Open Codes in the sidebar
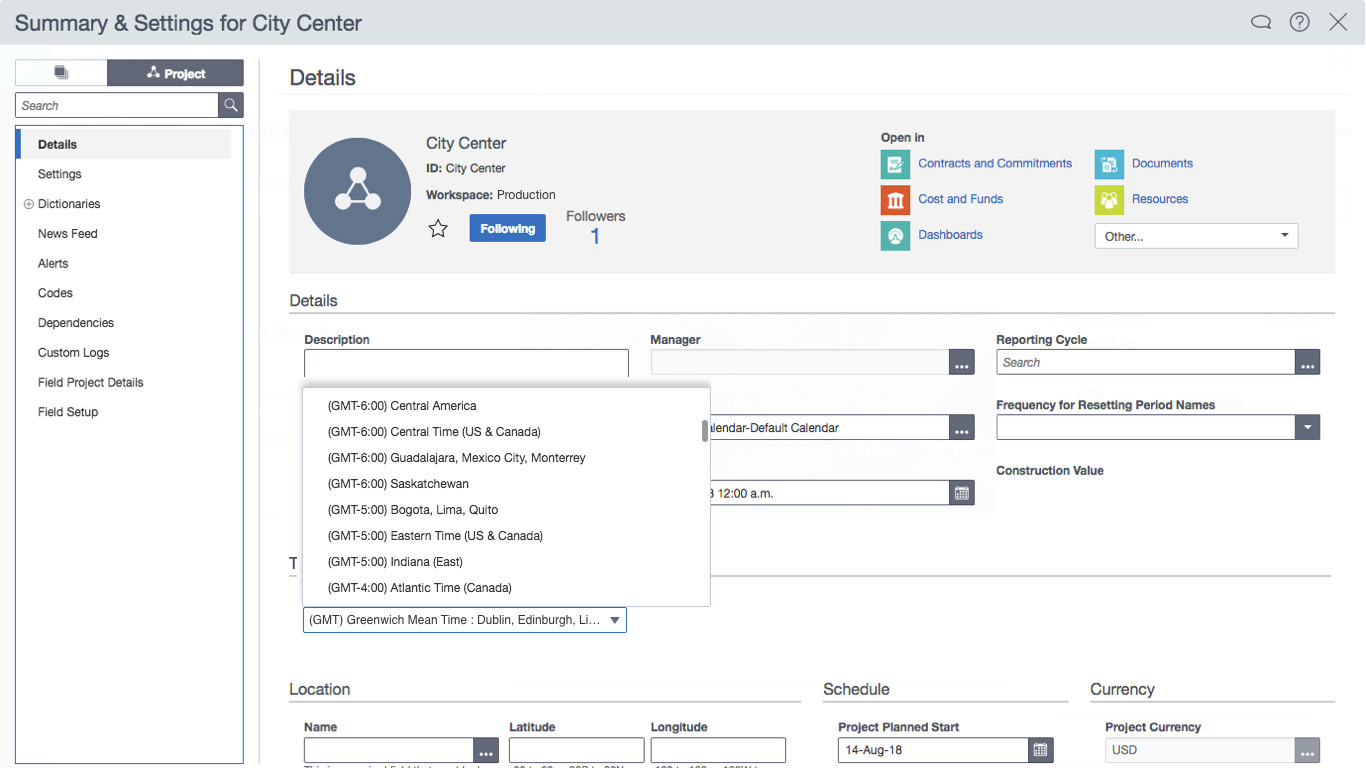The image size is (1366, 768). click(x=55, y=293)
